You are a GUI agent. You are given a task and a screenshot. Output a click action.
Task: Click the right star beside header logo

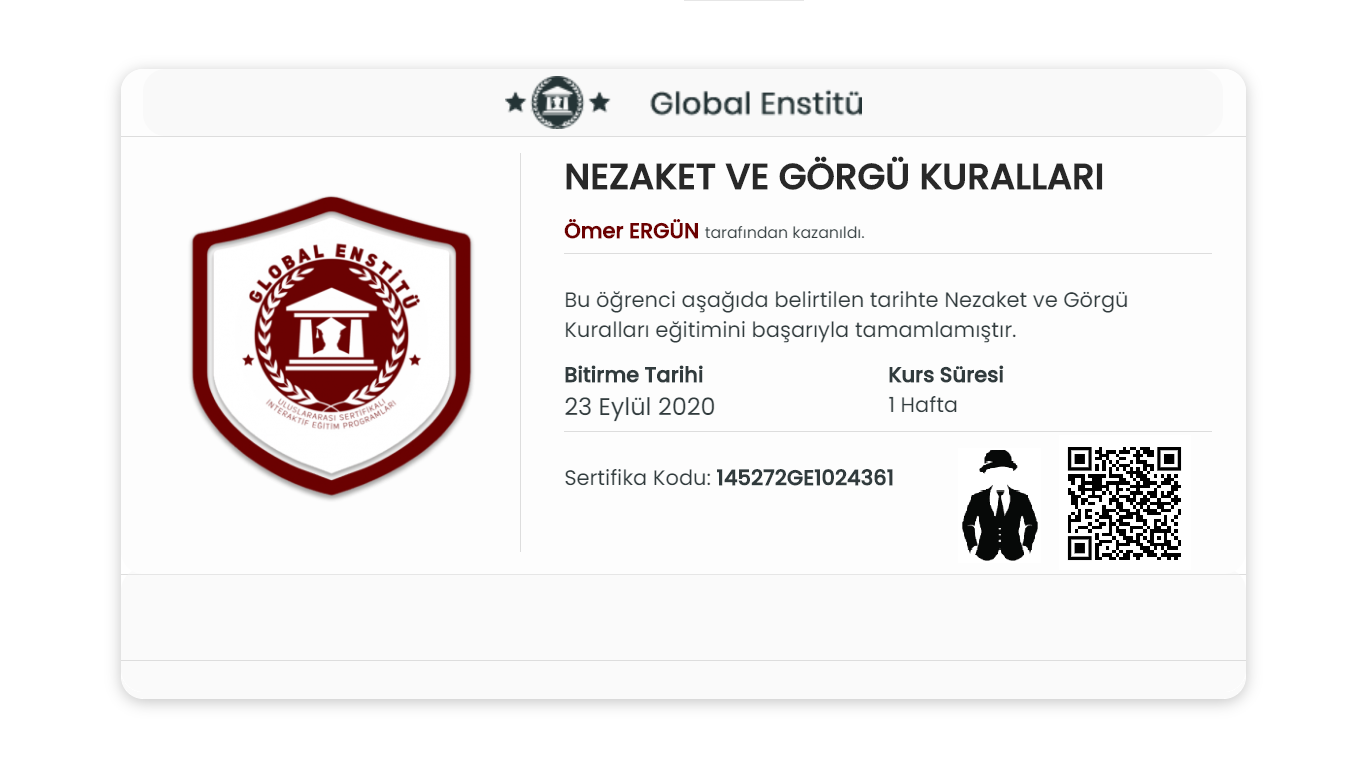click(600, 102)
